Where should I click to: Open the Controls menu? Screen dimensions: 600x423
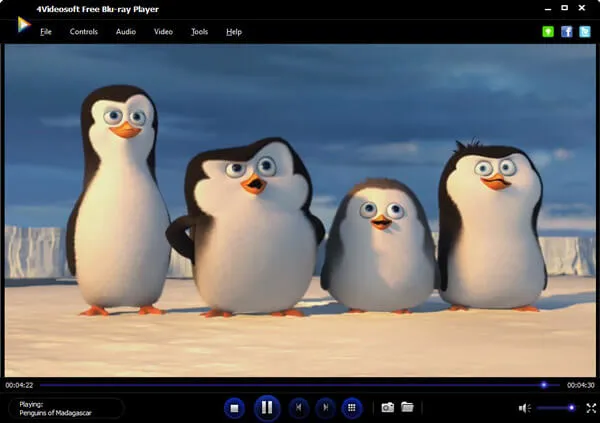(x=83, y=32)
